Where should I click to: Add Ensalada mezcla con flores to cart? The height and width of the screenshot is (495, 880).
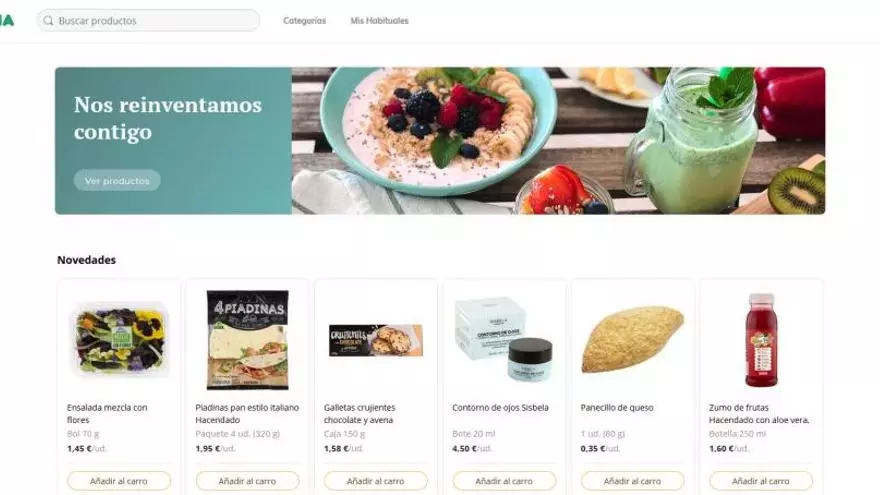(x=118, y=481)
